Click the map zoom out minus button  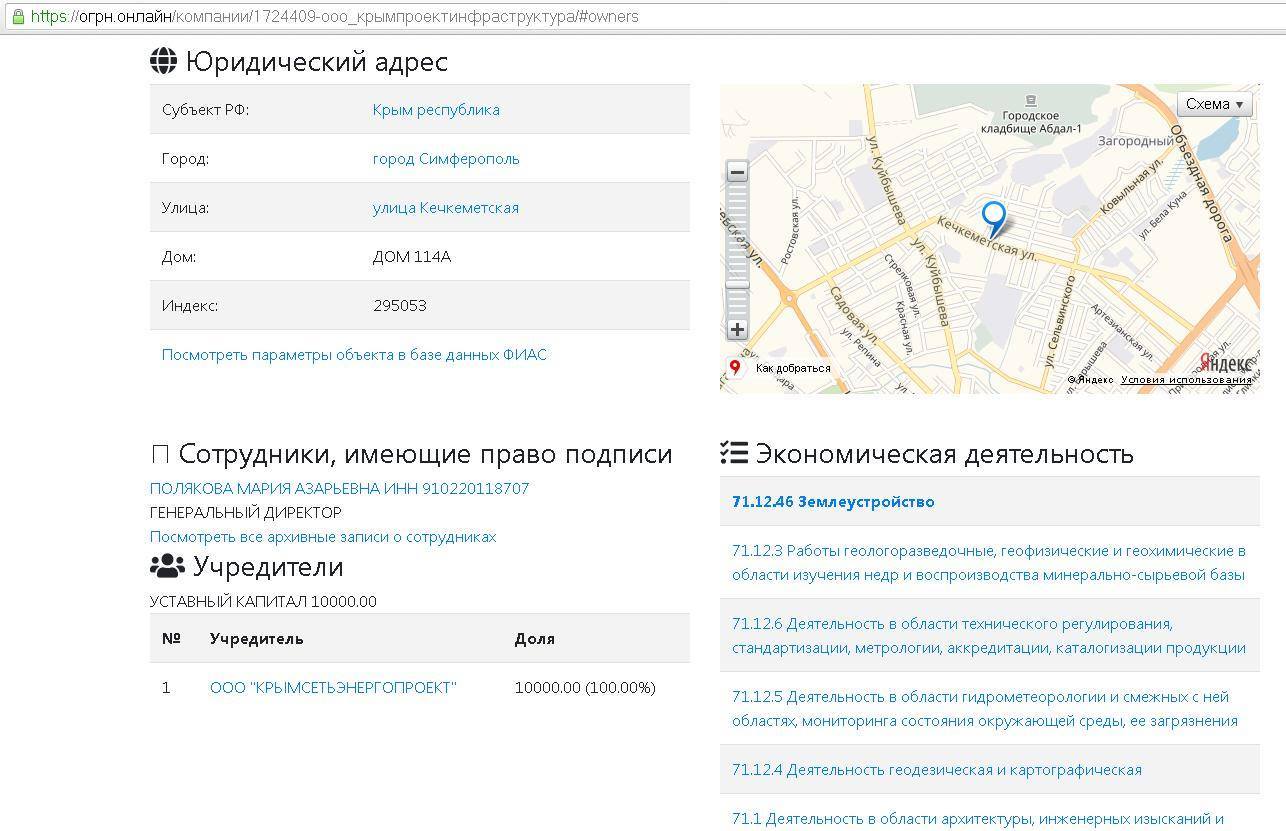pyautogui.click(x=737, y=172)
